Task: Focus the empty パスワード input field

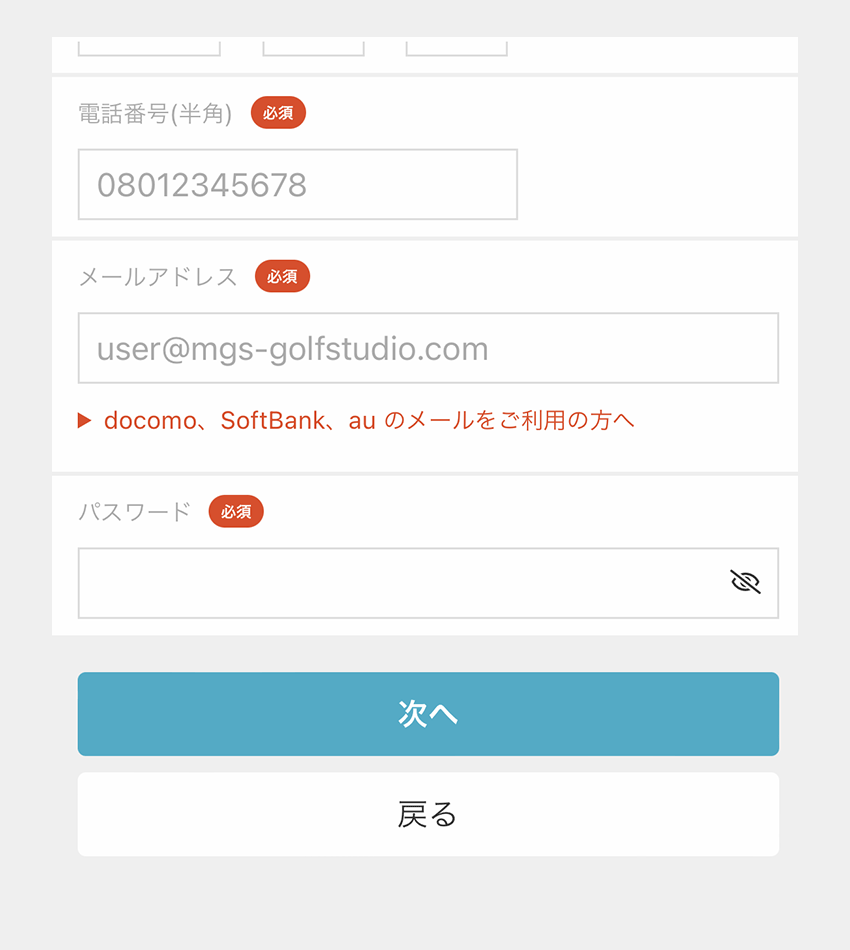Action: click(428, 583)
